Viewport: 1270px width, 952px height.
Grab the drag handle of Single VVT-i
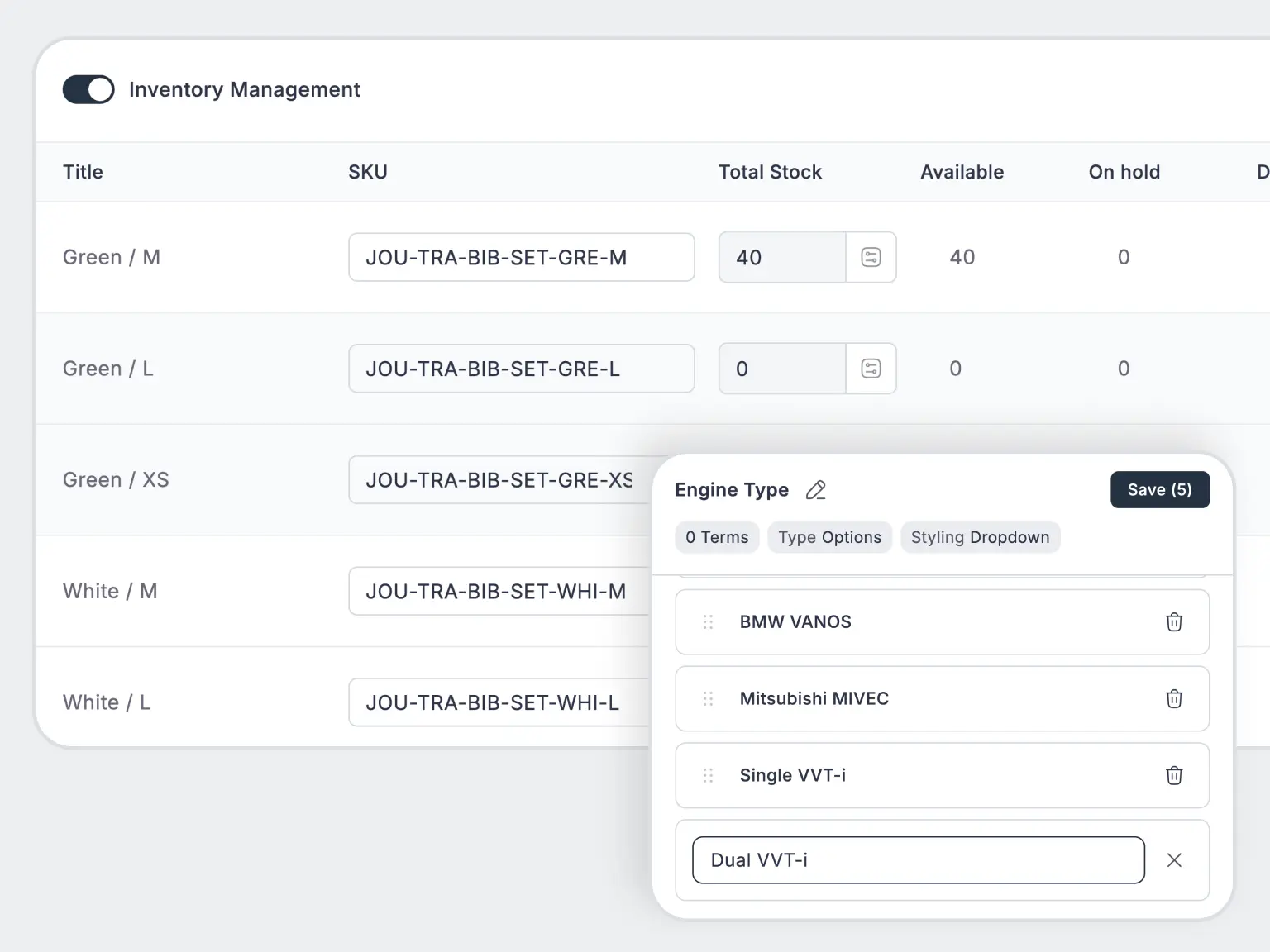pos(708,775)
